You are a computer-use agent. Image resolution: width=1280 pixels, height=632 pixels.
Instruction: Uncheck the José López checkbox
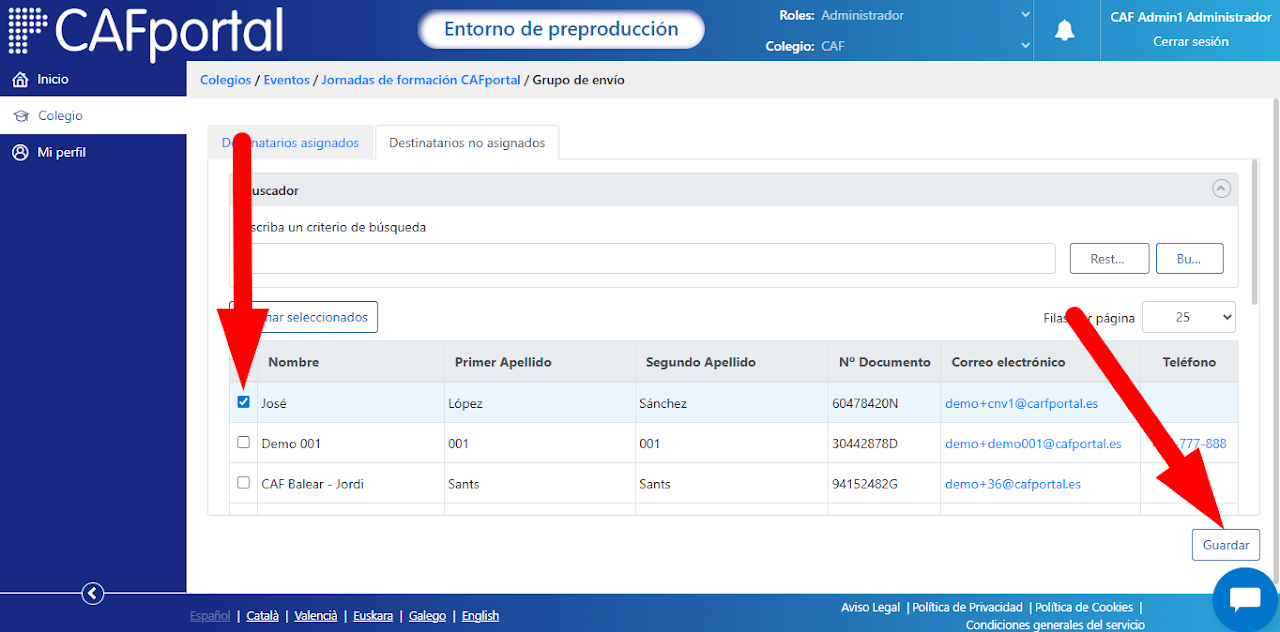[244, 402]
